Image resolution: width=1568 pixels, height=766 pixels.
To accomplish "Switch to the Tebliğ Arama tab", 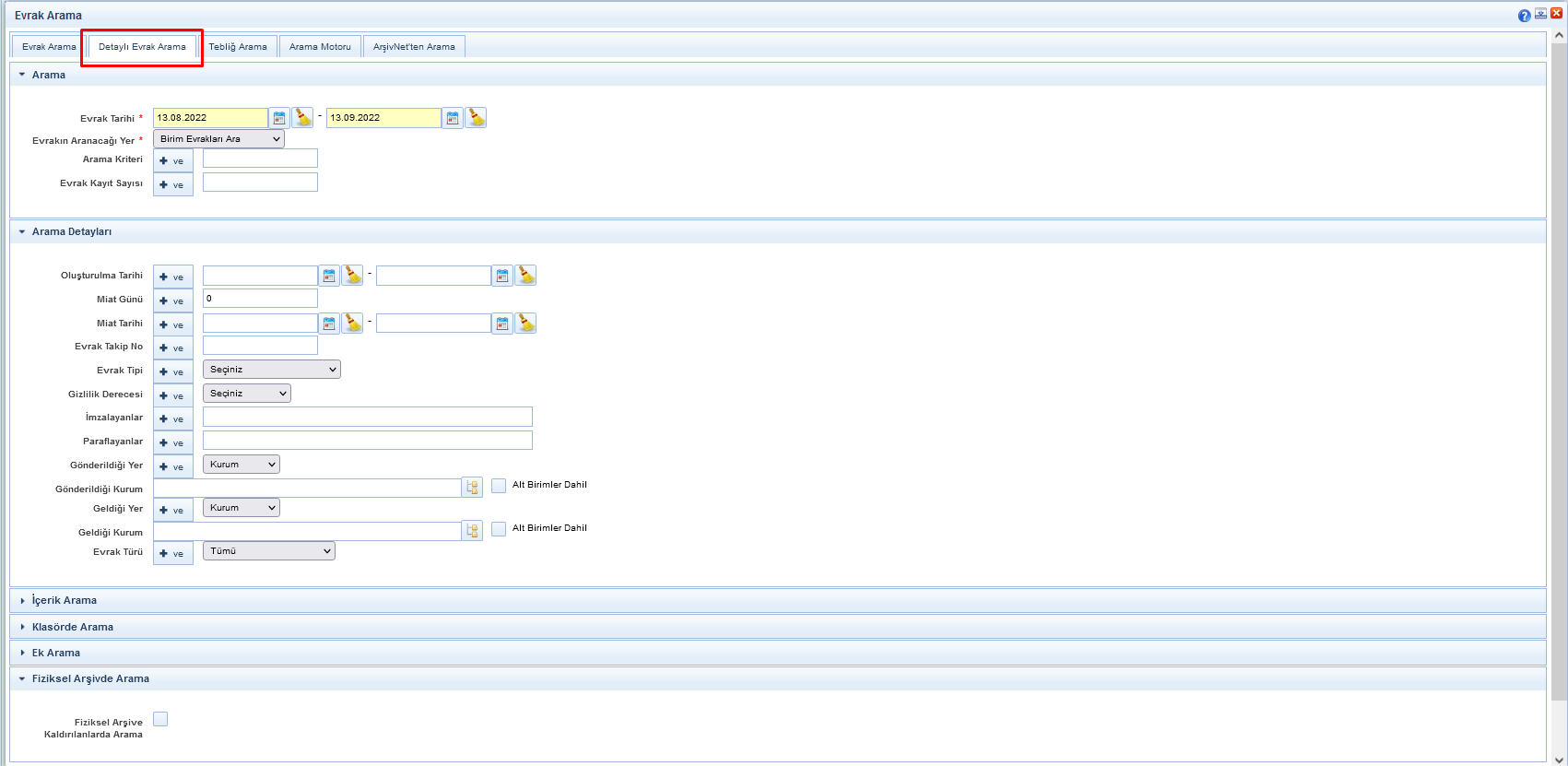I will tap(237, 47).
